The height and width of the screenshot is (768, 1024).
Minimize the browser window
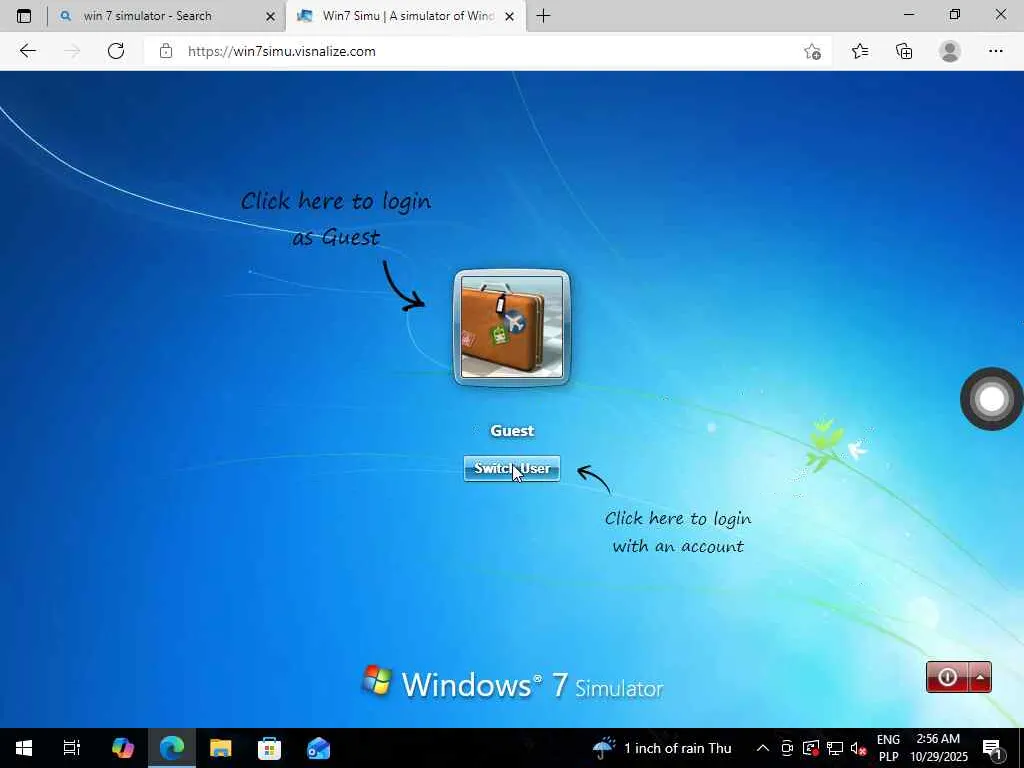tap(909, 14)
